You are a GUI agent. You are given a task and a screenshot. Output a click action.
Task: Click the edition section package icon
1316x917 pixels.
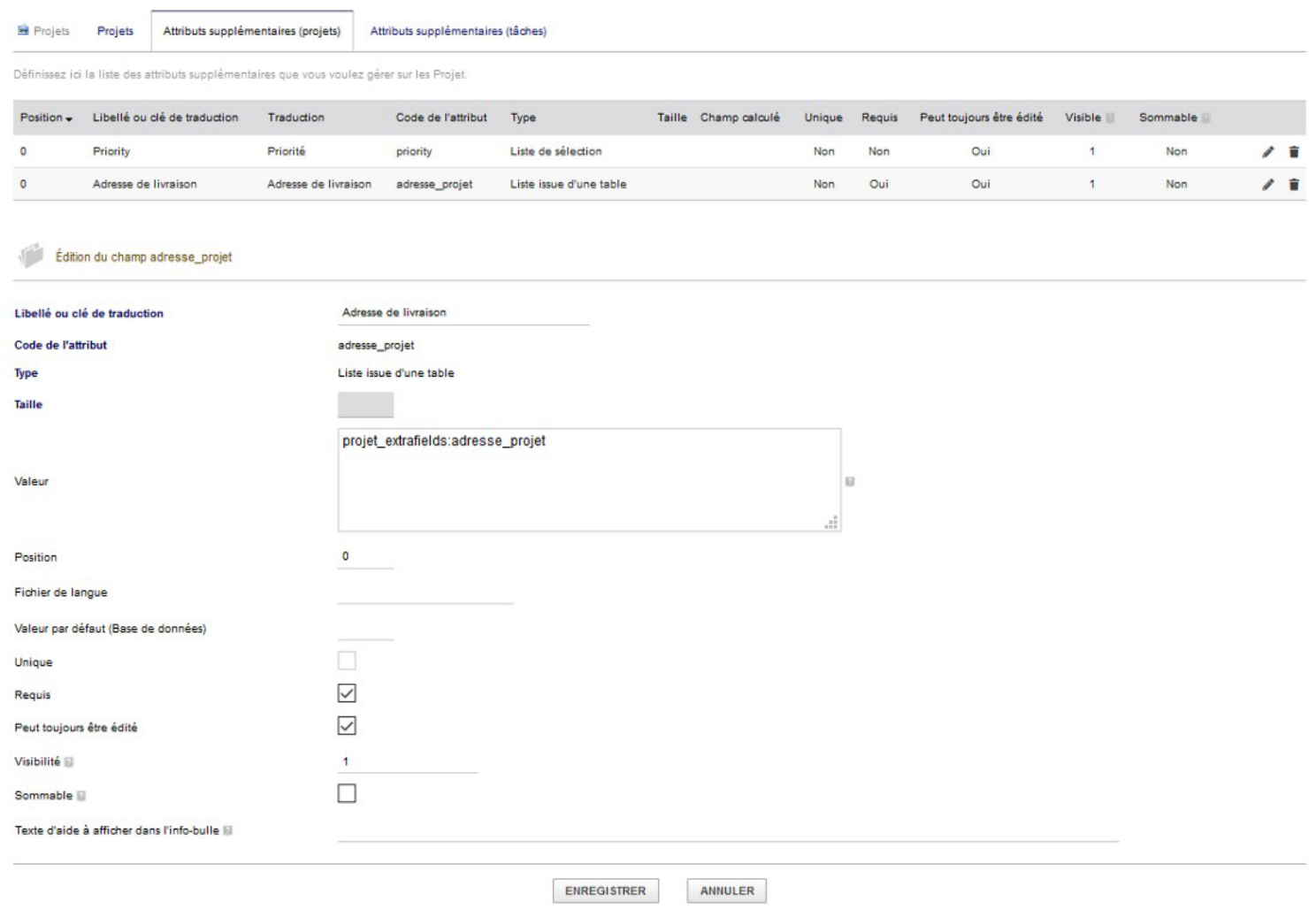(x=31, y=256)
